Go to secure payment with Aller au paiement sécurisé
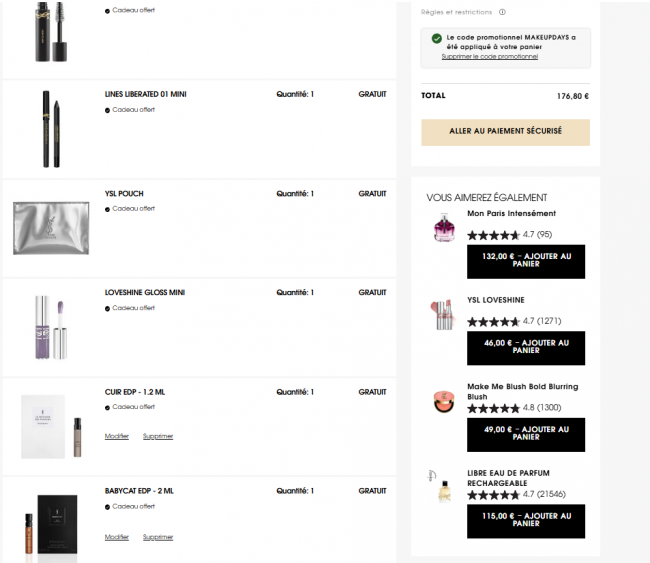The image size is (650, 563). coord(505,132)
